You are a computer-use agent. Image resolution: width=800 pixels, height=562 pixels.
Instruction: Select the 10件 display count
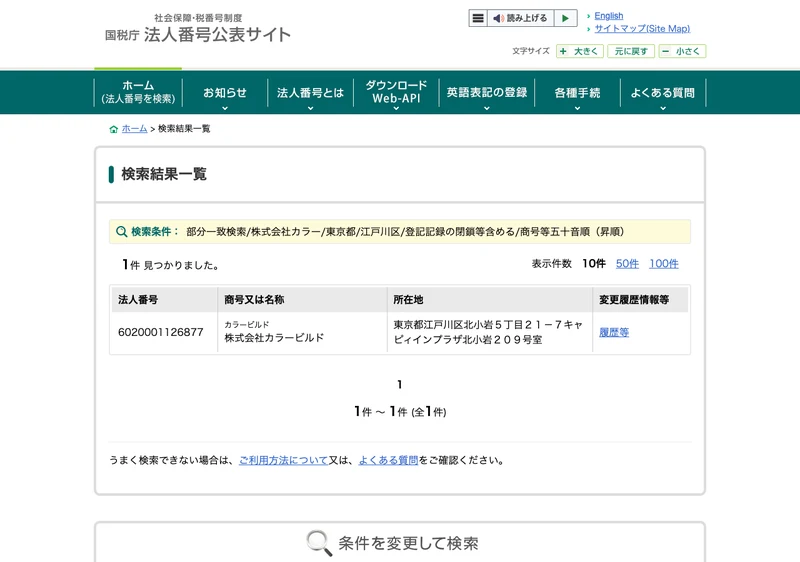594,264
